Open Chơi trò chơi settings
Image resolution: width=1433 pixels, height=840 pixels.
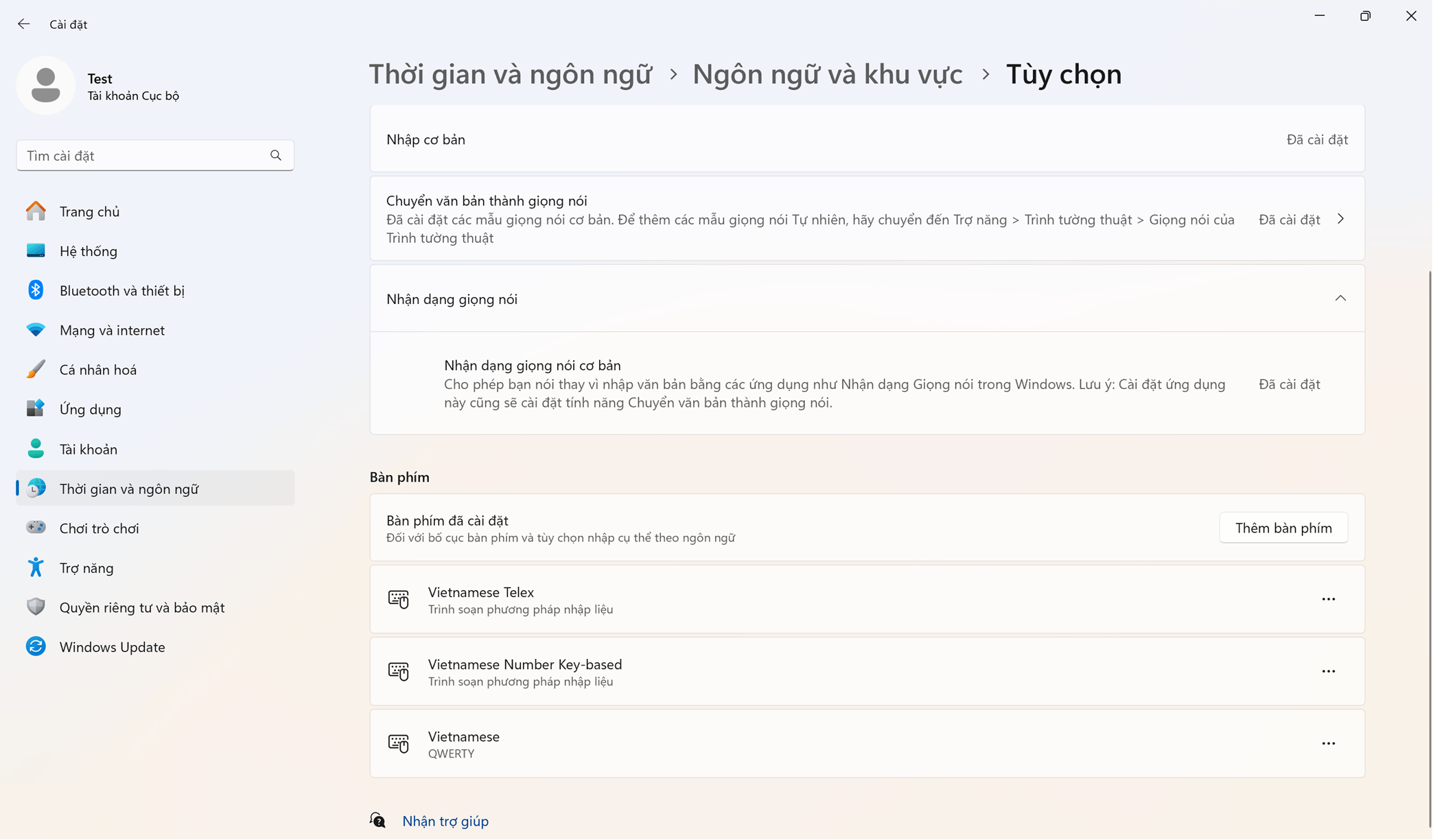pos(99,528)
